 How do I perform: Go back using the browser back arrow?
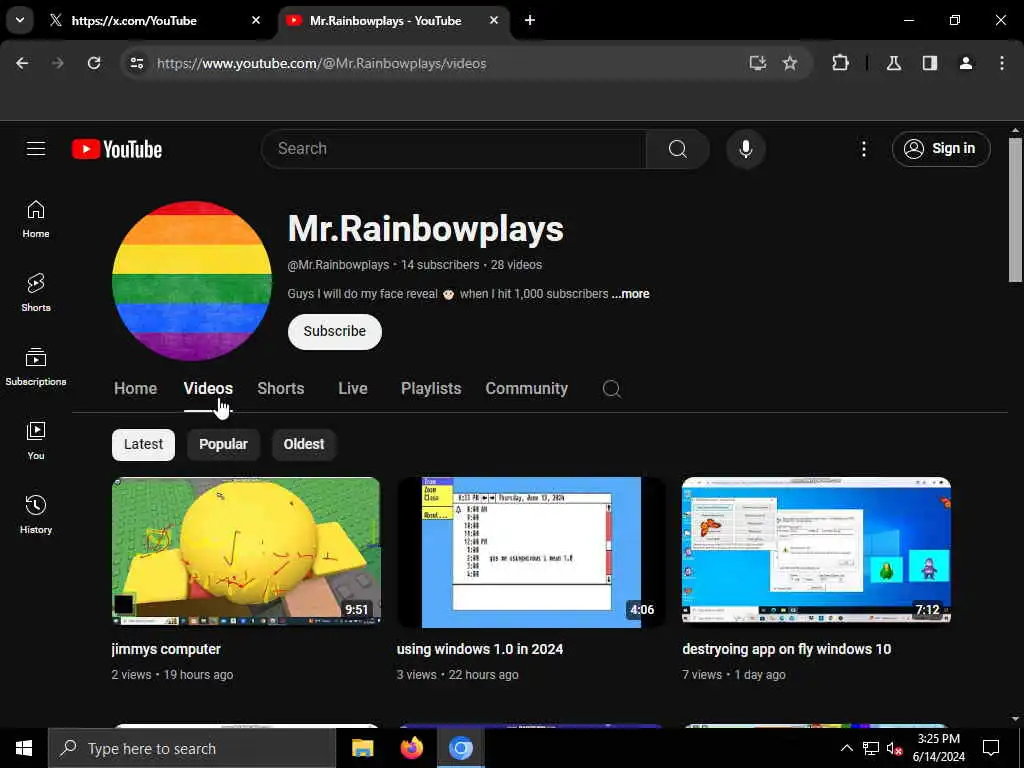[22, 63]
